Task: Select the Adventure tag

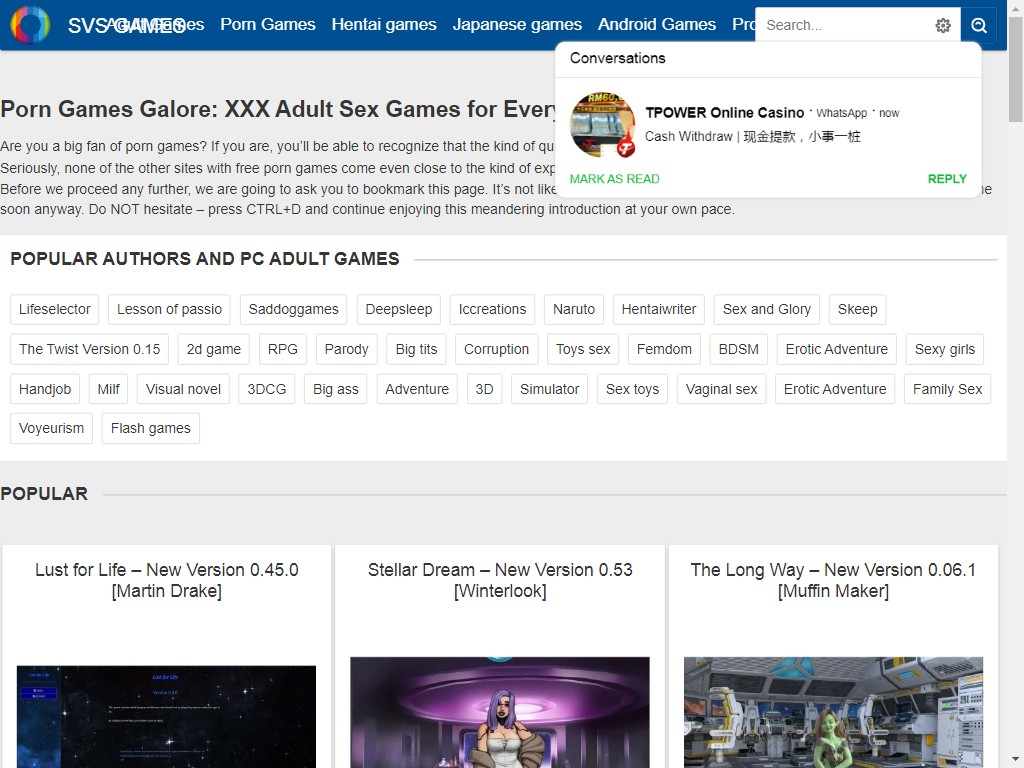Action: pos(417,389)
